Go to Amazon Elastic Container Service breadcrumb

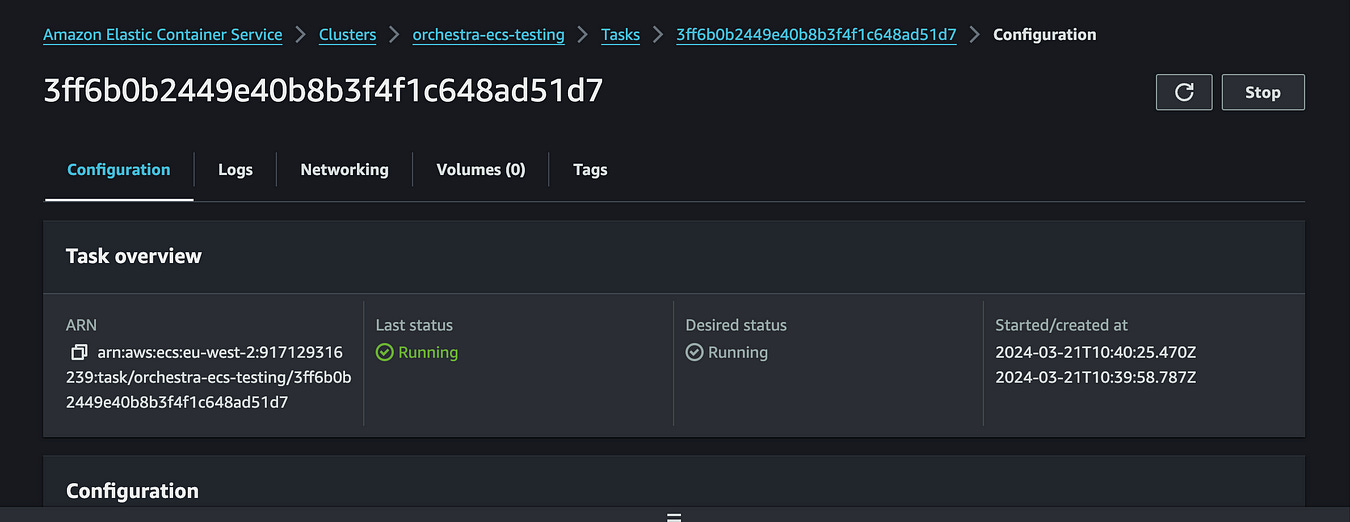[163, 35]
